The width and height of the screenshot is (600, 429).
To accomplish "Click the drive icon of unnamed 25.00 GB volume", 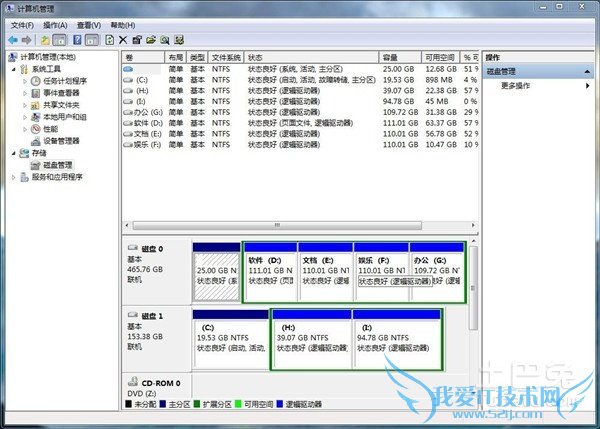I will click(x=128, y=69).
